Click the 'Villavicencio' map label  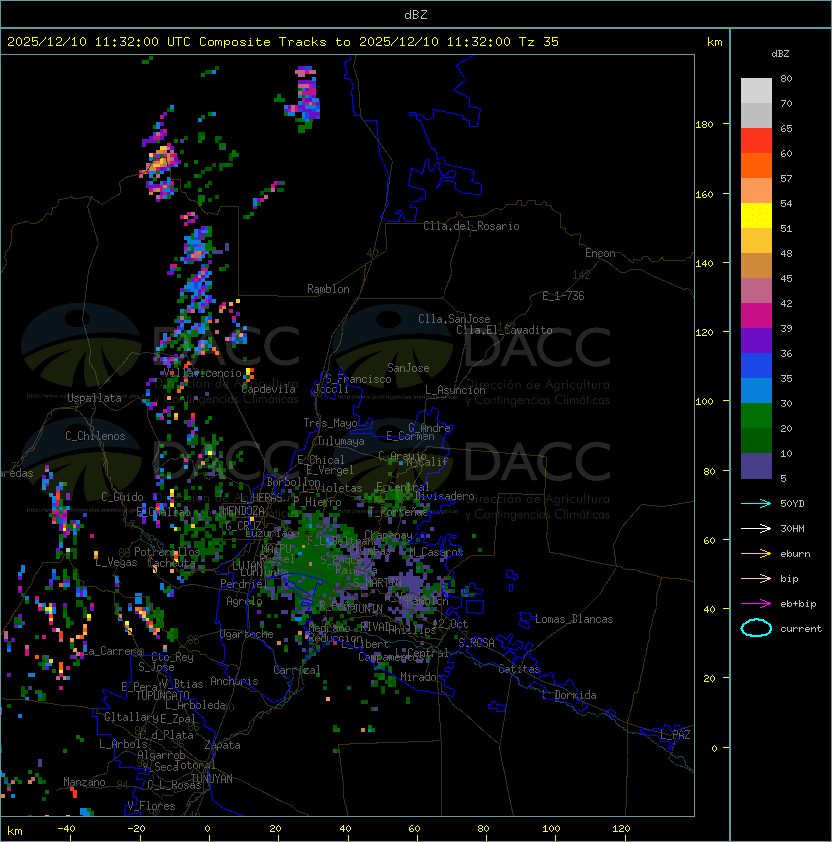coord(201,373)
